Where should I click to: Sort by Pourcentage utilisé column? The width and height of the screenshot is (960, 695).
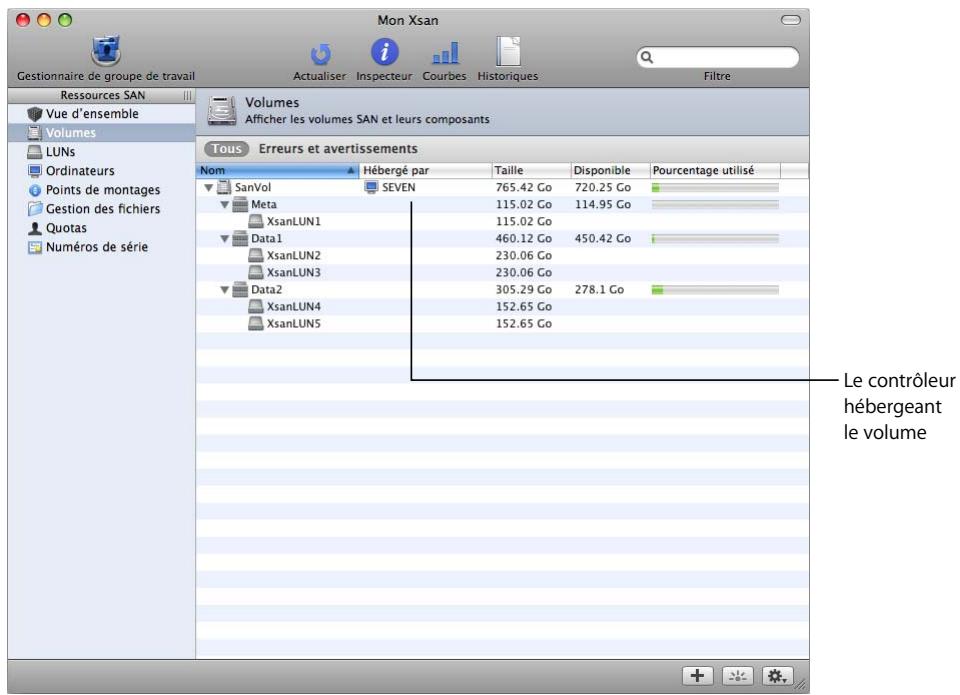tap(714, 170)
